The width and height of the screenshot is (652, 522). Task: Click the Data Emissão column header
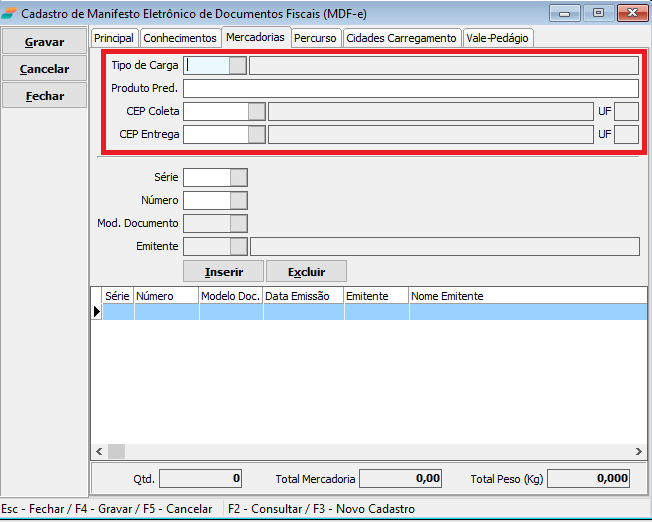point(302,296)
